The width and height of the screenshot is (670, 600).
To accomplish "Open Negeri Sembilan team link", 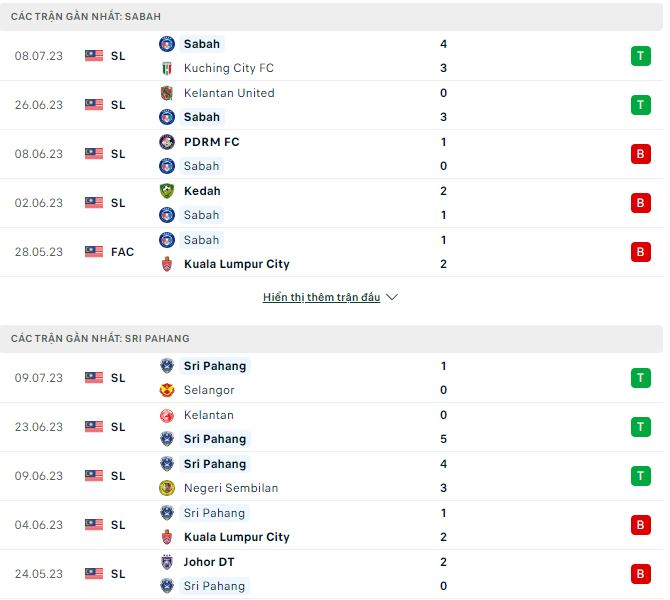I will (231, 488).
